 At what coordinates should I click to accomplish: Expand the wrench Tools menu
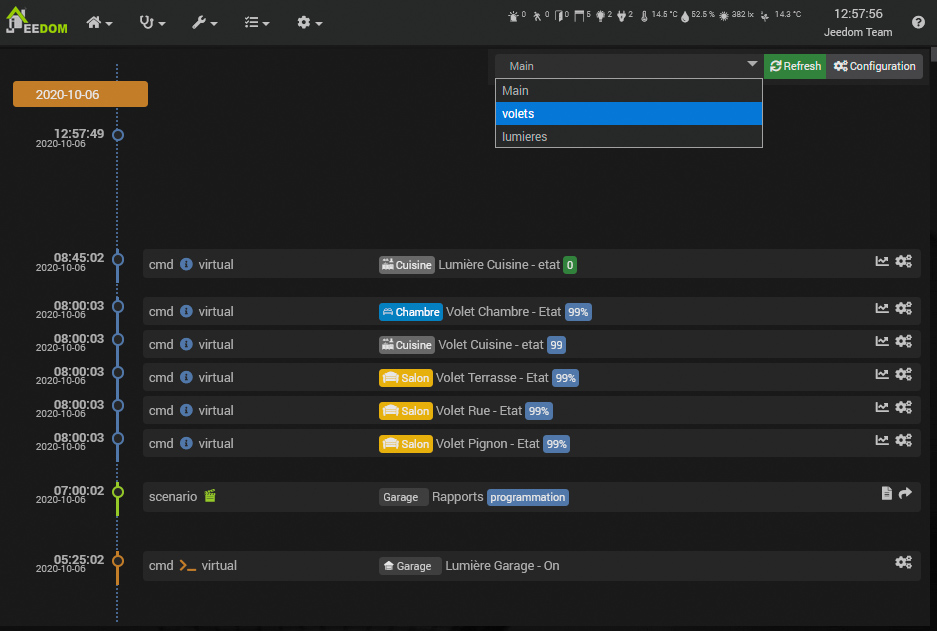205,22
